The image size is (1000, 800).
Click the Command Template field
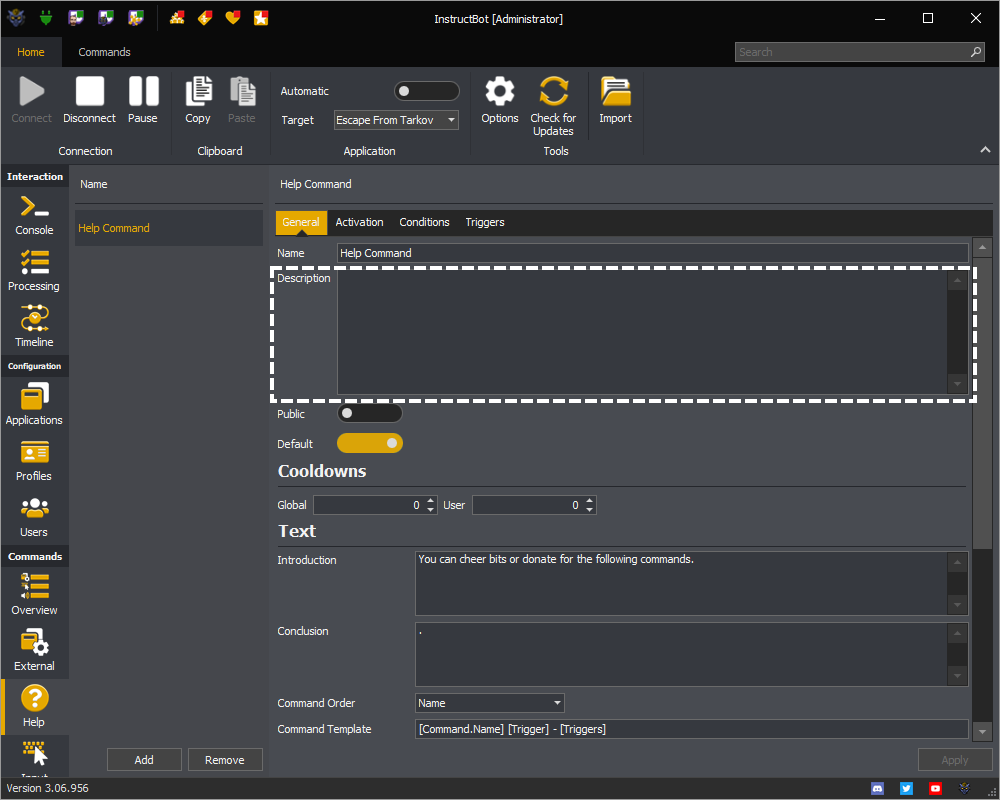coord(691,729)
